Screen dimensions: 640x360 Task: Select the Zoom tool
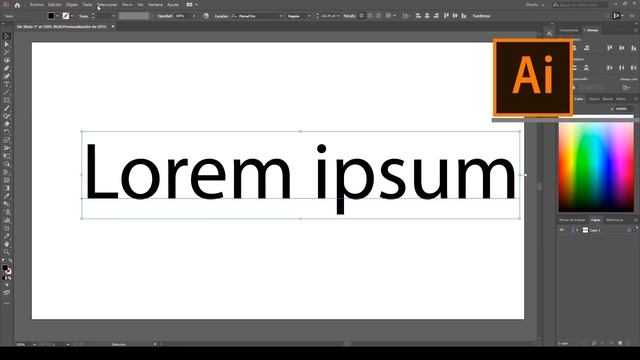(7, 252)
